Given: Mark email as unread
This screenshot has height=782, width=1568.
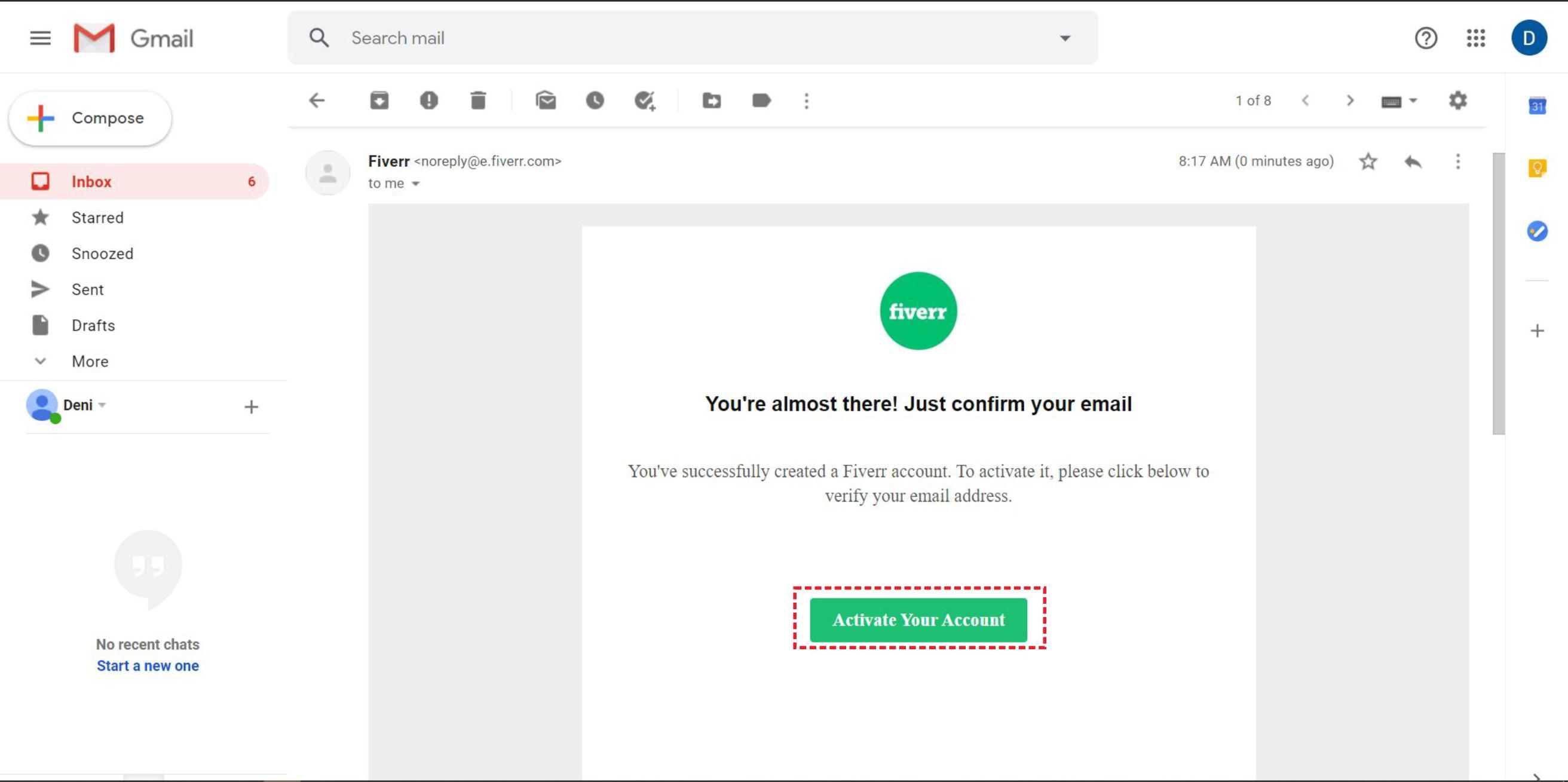Looking at the screenshot, I should pos(546,100).
